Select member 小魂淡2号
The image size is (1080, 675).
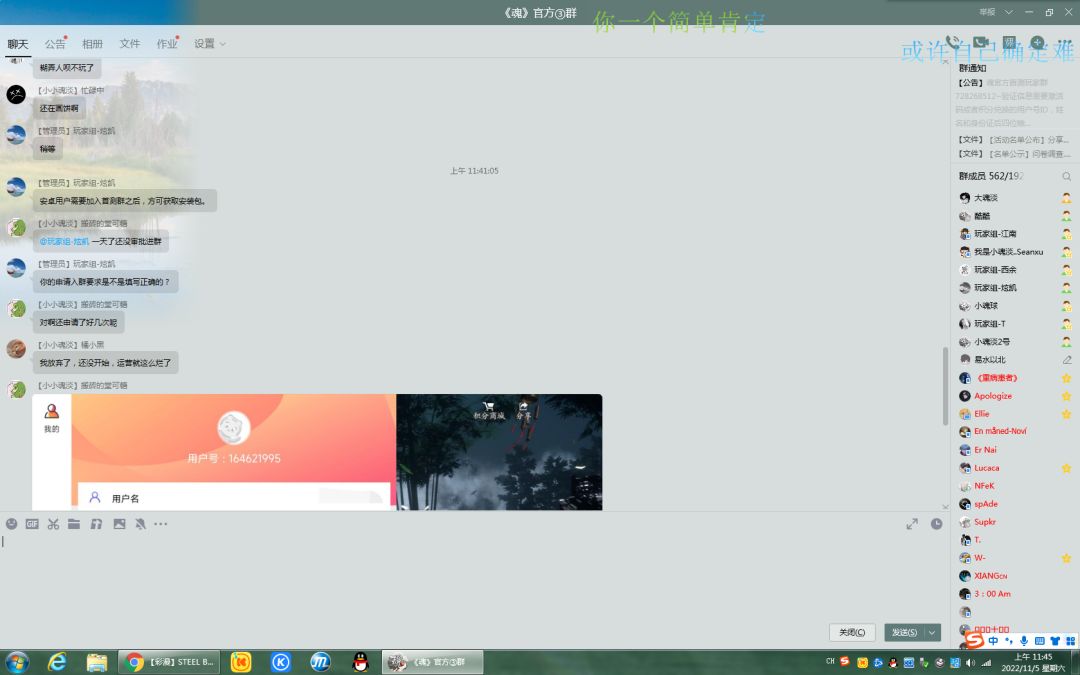(x=1015, y=342)
